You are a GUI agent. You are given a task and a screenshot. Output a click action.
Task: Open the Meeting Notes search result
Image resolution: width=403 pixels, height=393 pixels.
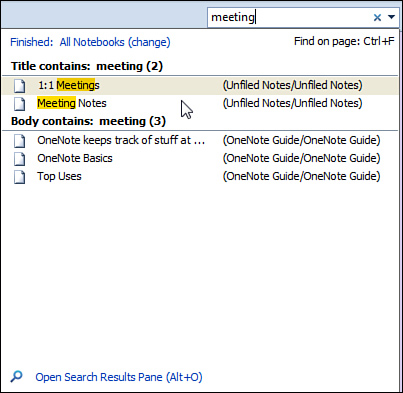click(200, 104)
